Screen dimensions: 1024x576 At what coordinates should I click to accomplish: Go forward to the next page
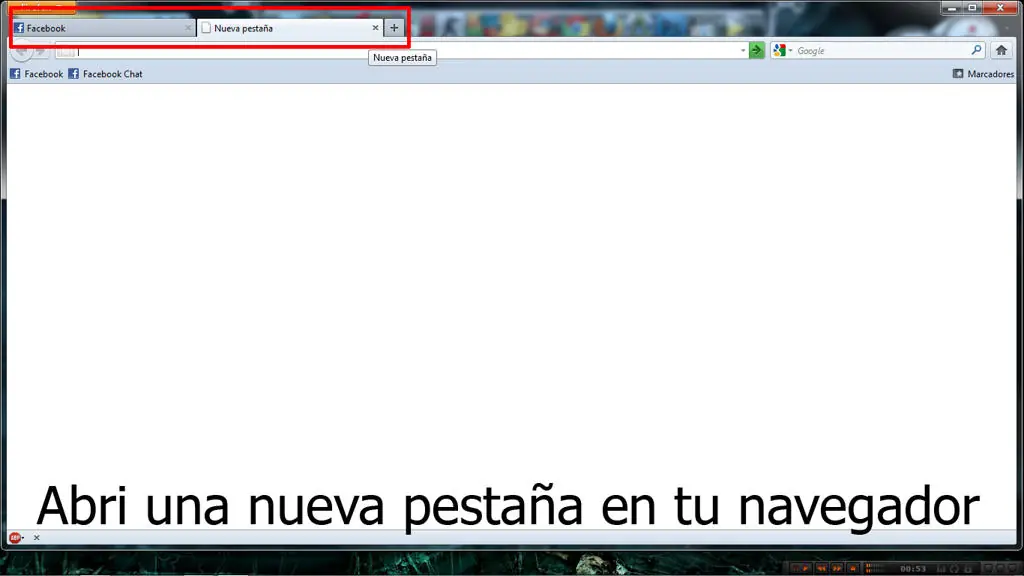tap(40, 50)
